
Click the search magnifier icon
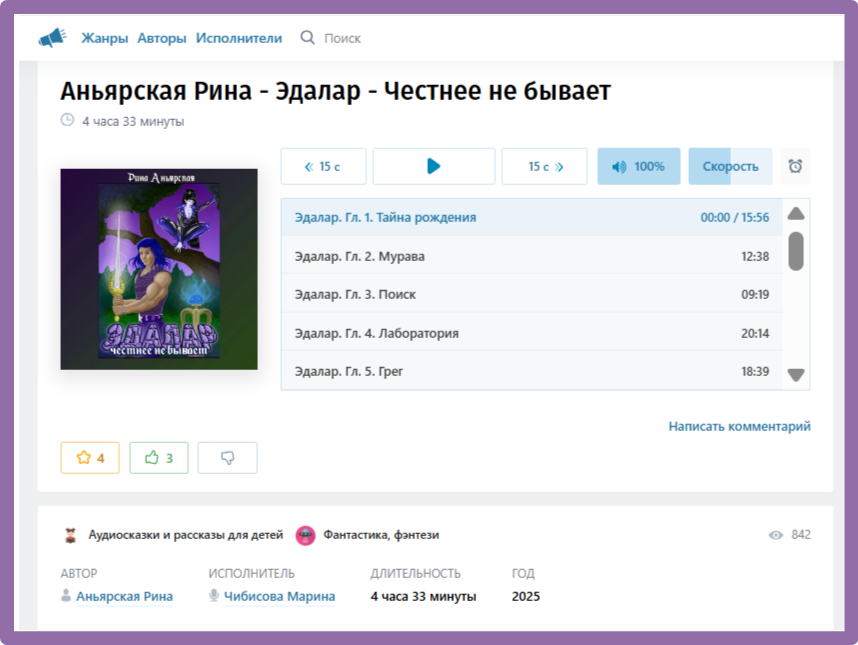[308, 38]
